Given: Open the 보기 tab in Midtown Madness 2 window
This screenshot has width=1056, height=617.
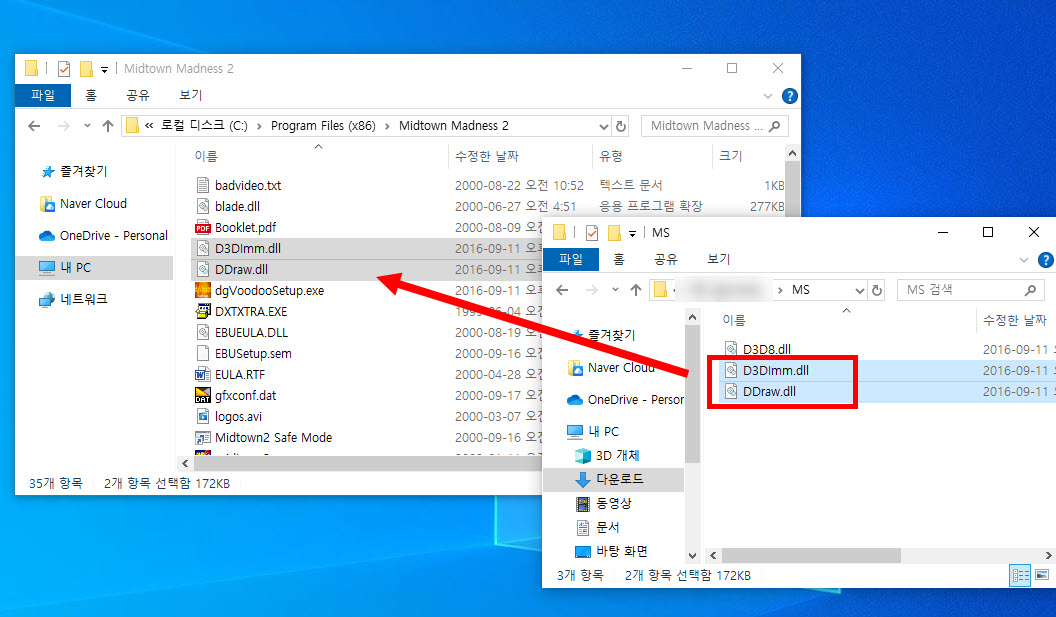Looking at the screenshot, I should (191, 95).
